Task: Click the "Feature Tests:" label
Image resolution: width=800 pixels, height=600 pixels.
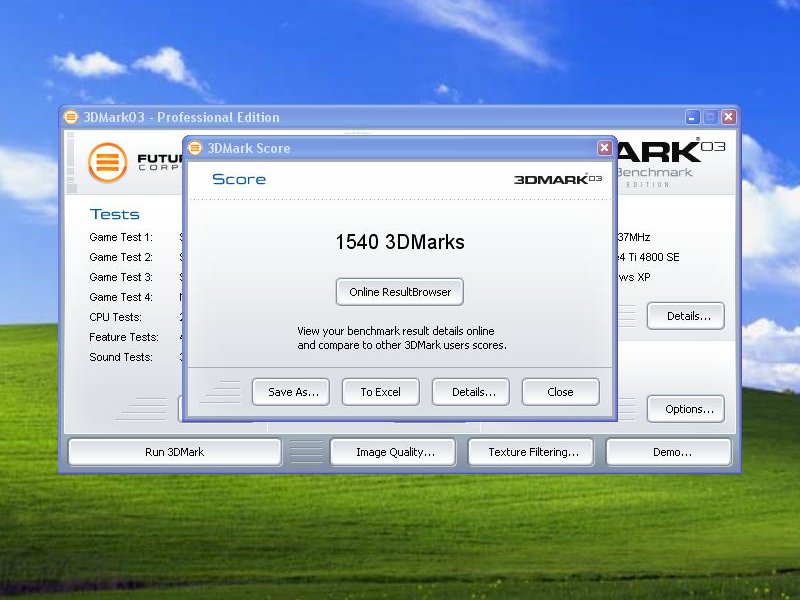Action: pos(124,337)
